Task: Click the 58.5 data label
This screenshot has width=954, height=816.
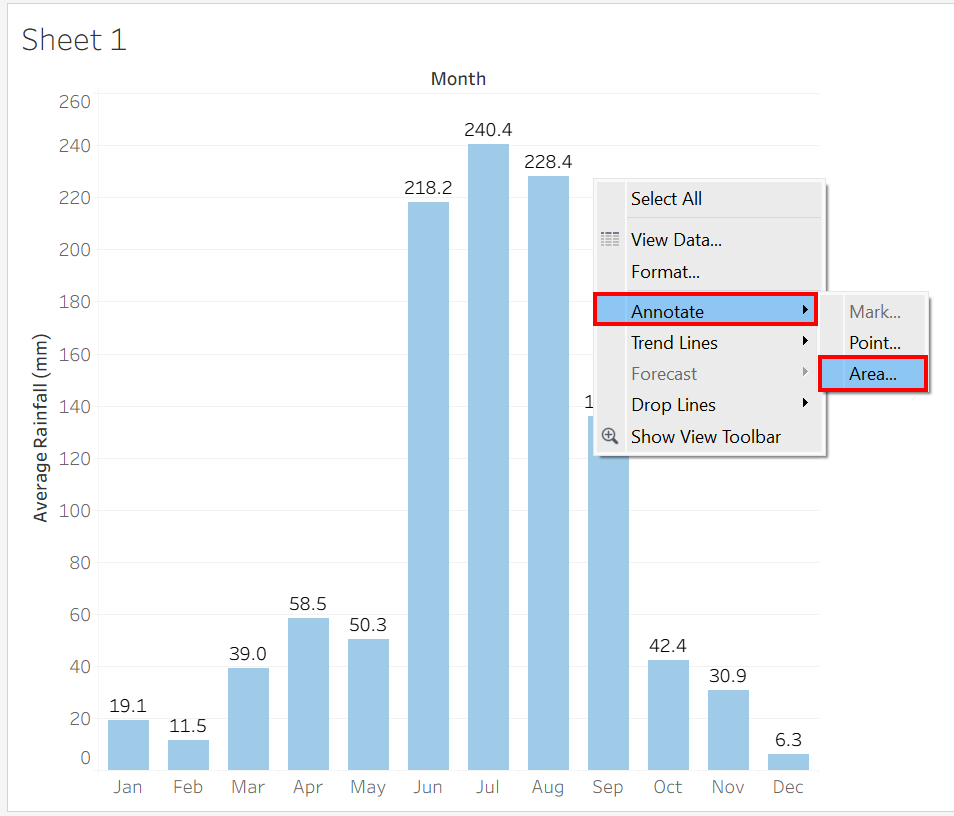Action: tap(308, 604)
